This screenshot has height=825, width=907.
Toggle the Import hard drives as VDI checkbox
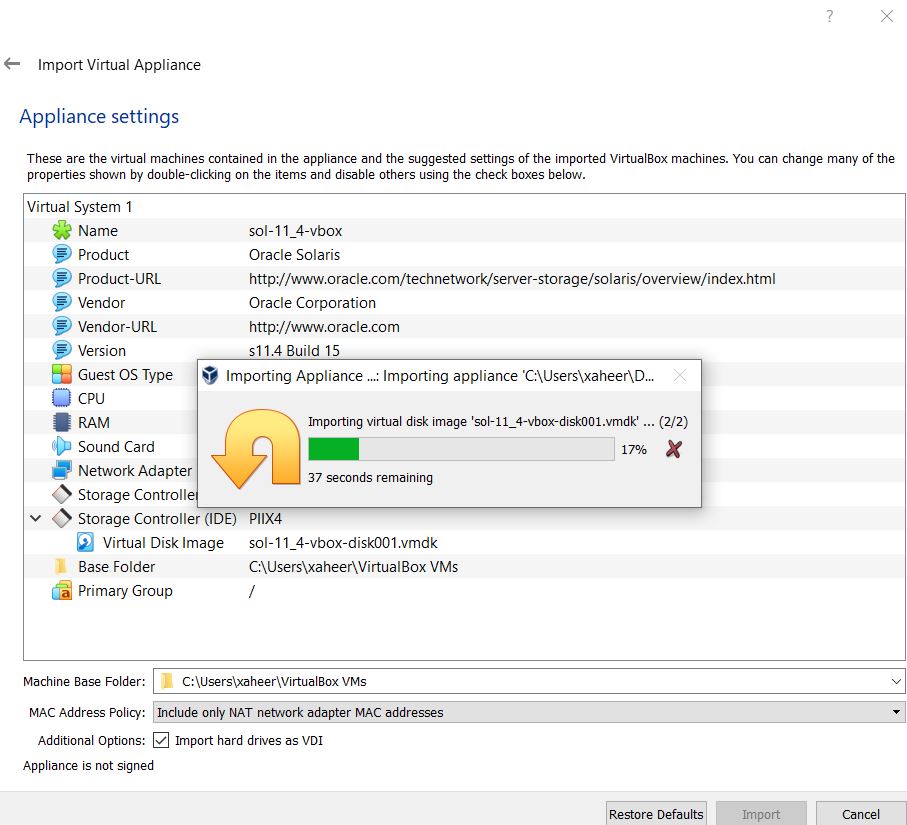[x=161, y=741]
